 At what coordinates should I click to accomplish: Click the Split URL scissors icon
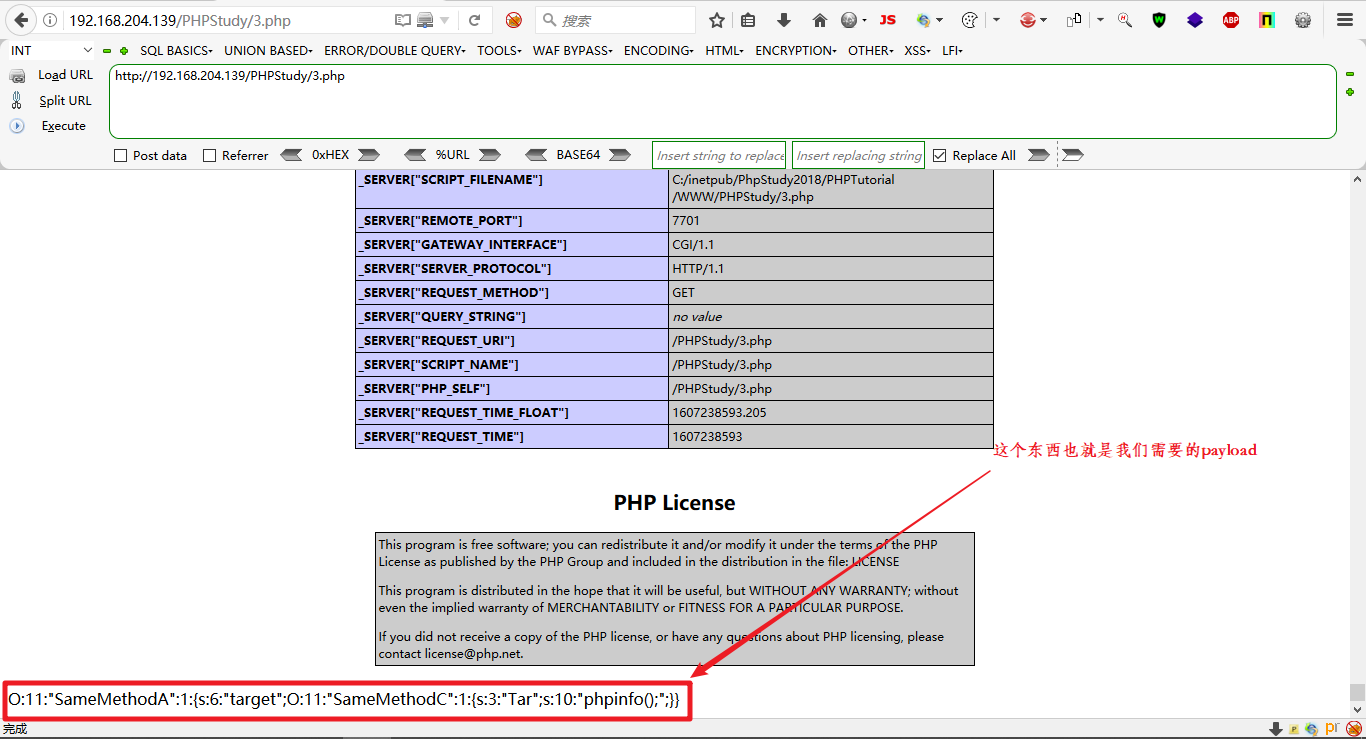pyautogui.click(x=18, y=100)
